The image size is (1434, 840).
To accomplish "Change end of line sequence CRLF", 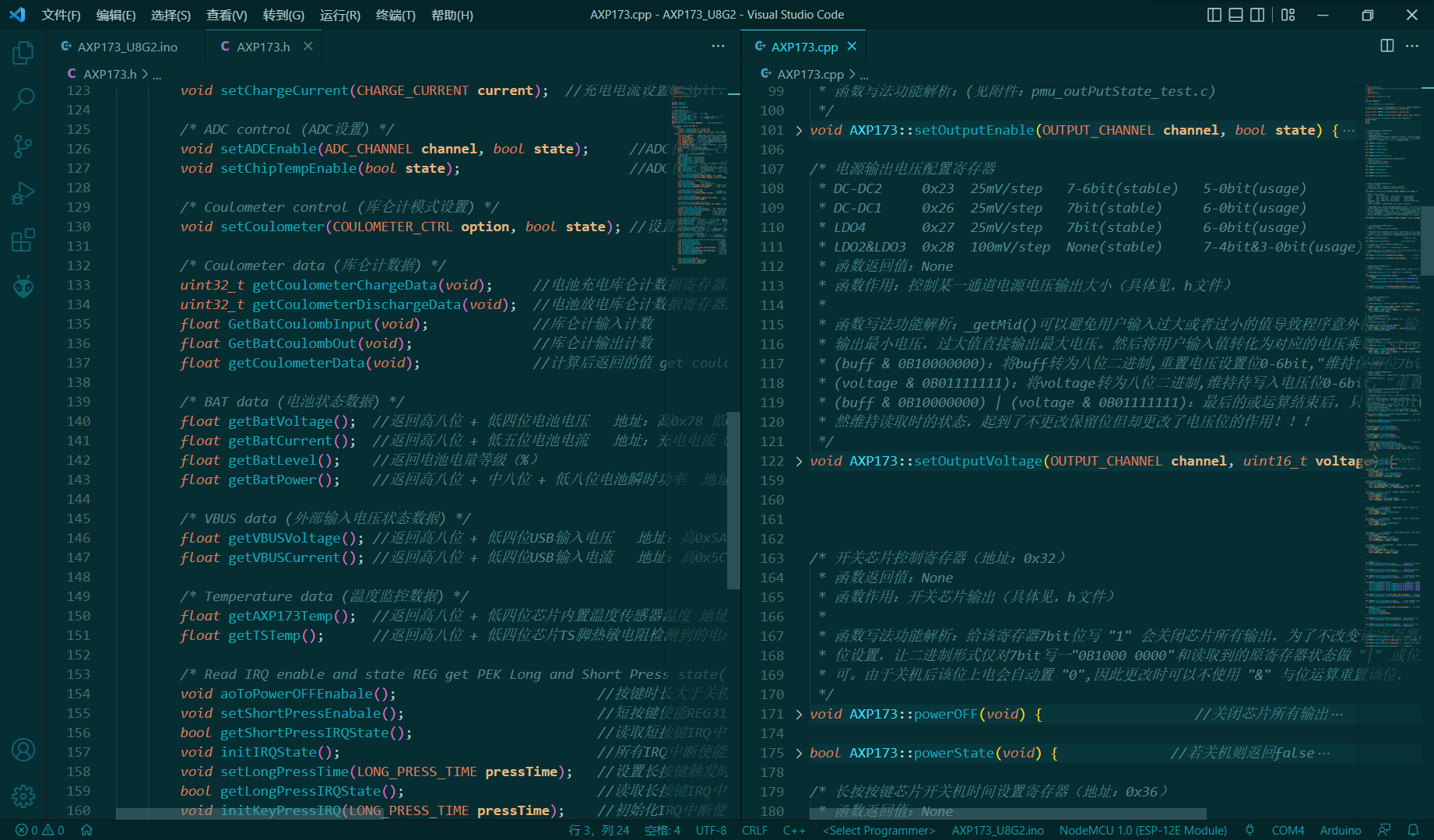I will 754,831.
